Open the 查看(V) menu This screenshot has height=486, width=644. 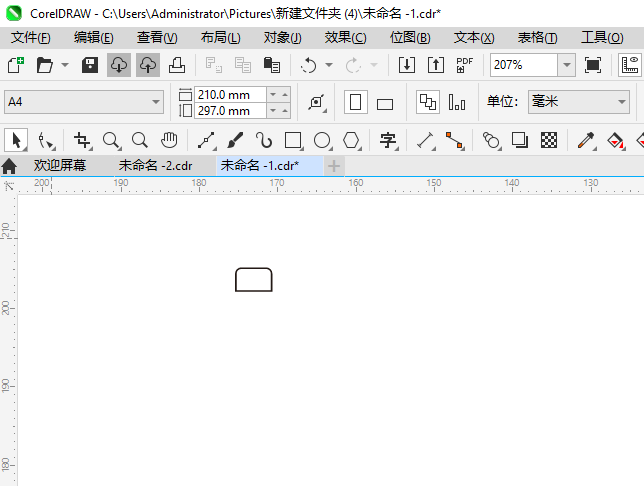157,38
